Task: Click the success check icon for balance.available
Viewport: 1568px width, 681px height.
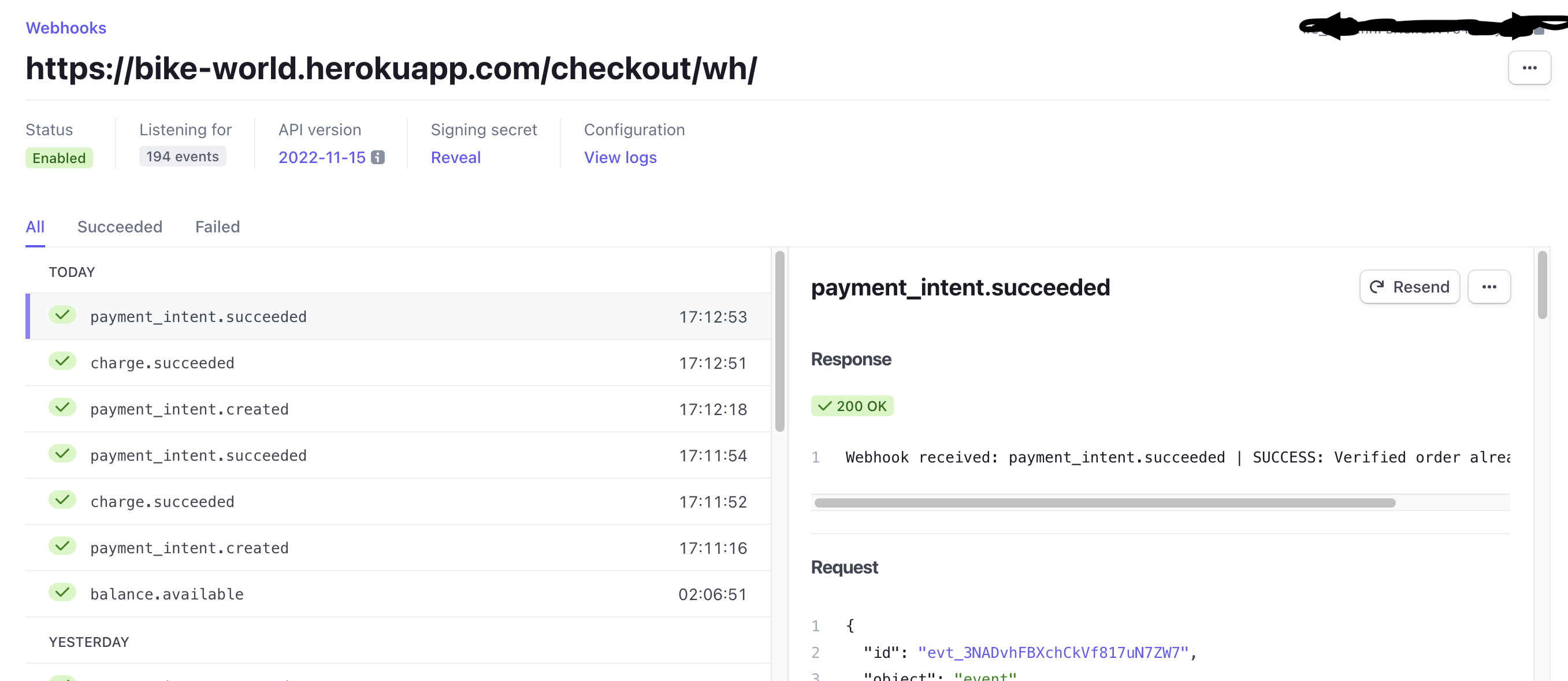Action: point(62,593)
